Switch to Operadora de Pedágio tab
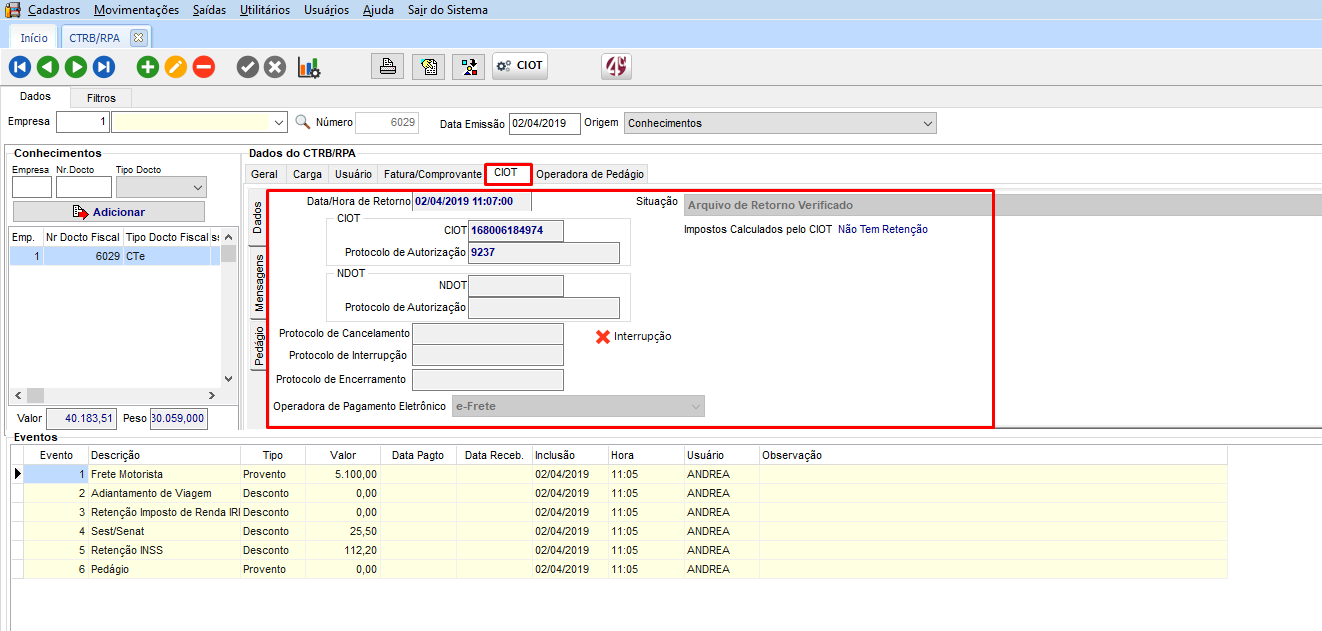The image size is (1322, 631). click(x=590, y=173)
